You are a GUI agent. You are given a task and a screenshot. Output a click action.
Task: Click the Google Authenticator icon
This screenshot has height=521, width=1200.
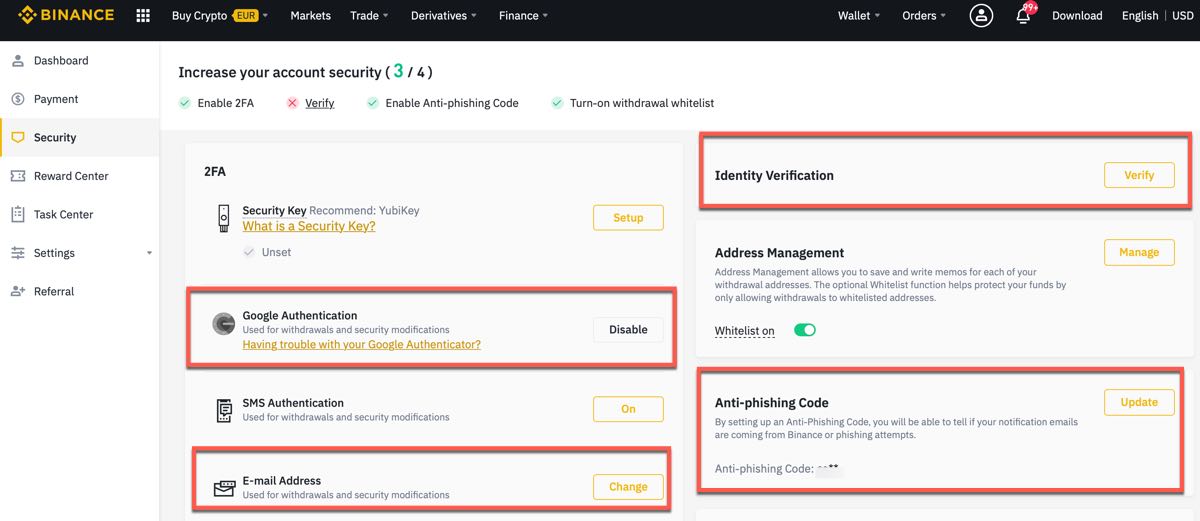(223, 324)
